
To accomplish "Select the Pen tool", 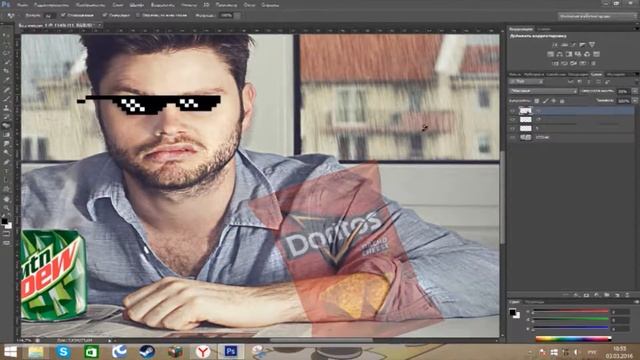I will [6, 162].
